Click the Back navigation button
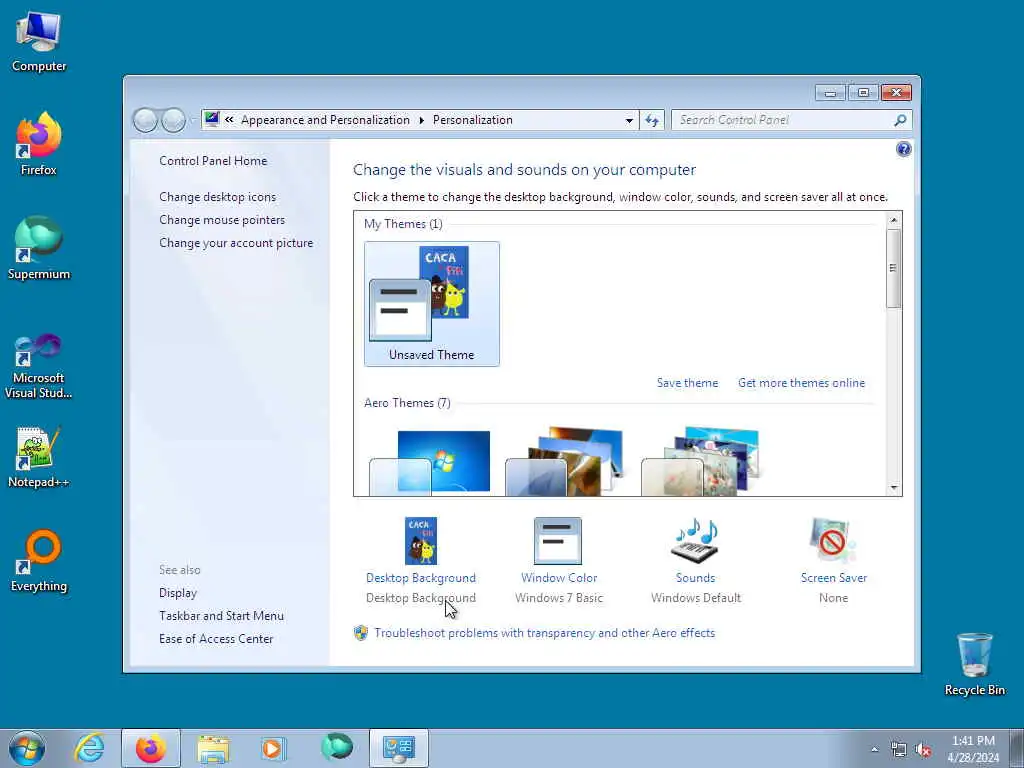Screen dimensions: 1024x768 click(146, 120)
